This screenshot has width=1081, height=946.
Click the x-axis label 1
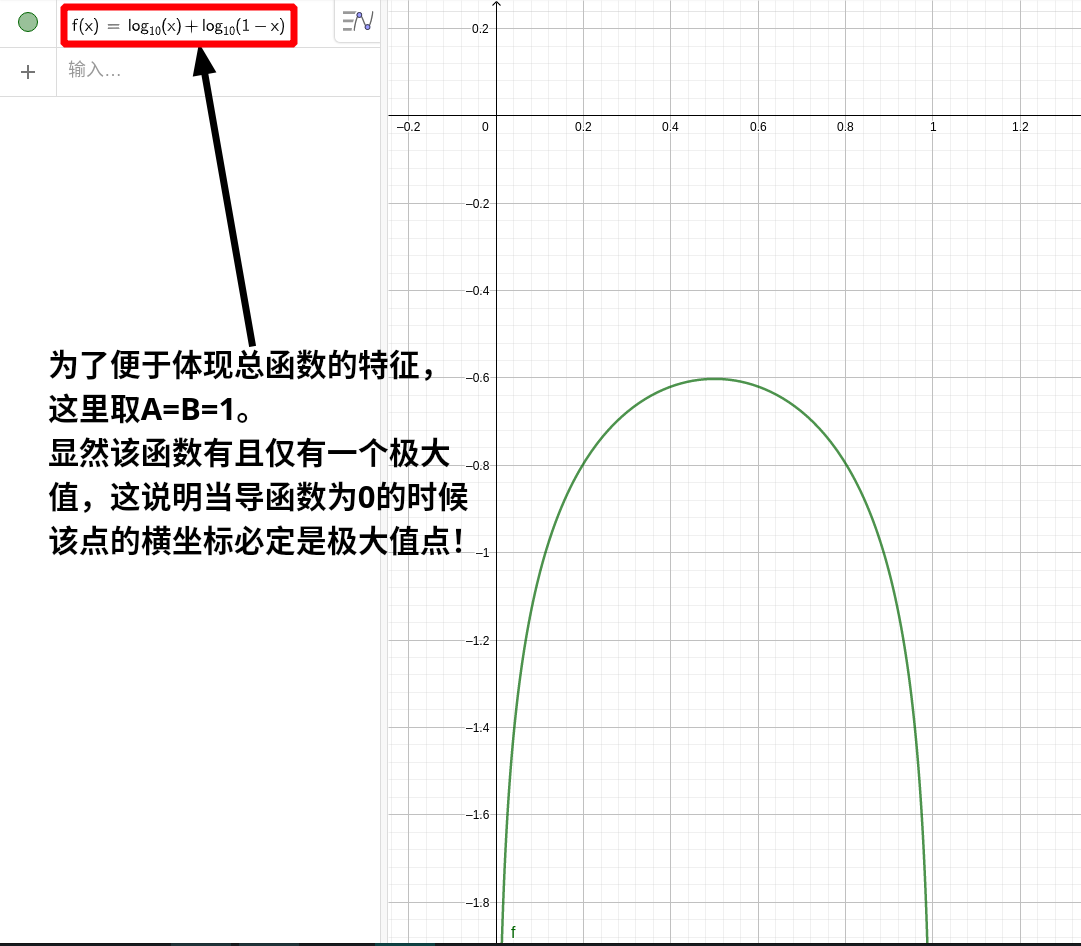pyautogui.click(x=933, y=127)
